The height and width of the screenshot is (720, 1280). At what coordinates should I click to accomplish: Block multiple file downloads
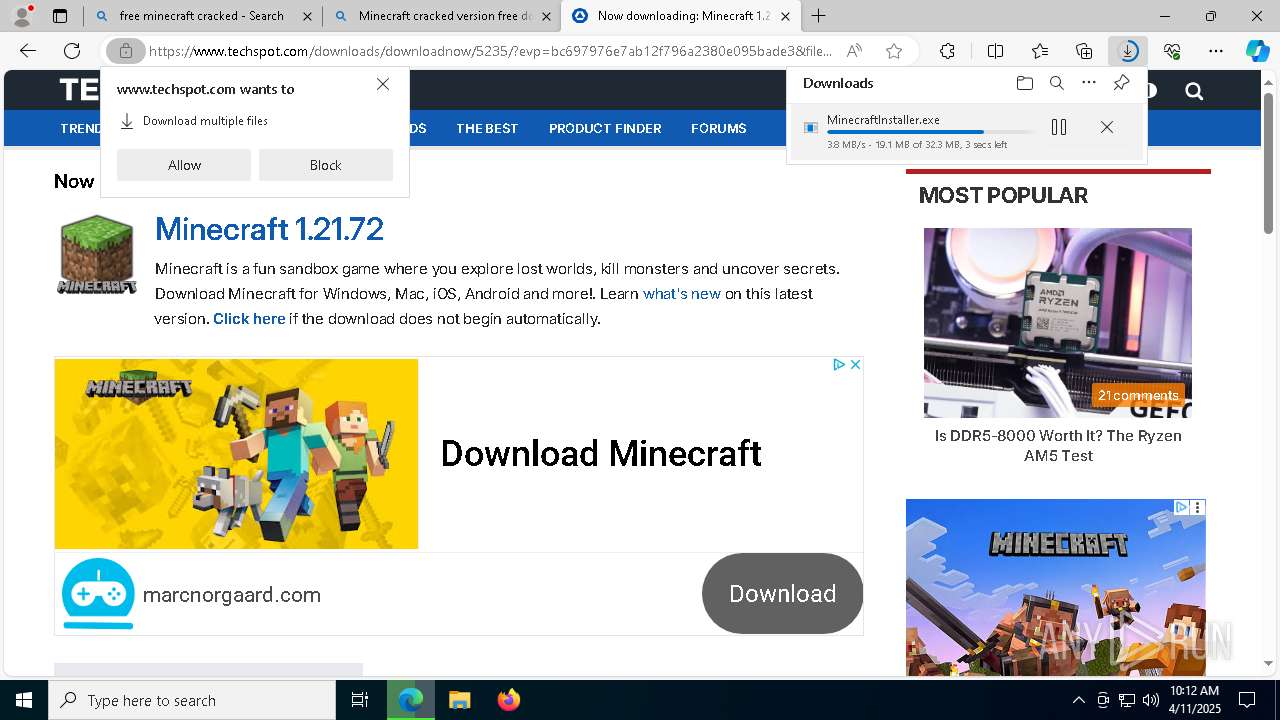coord(326,165)
